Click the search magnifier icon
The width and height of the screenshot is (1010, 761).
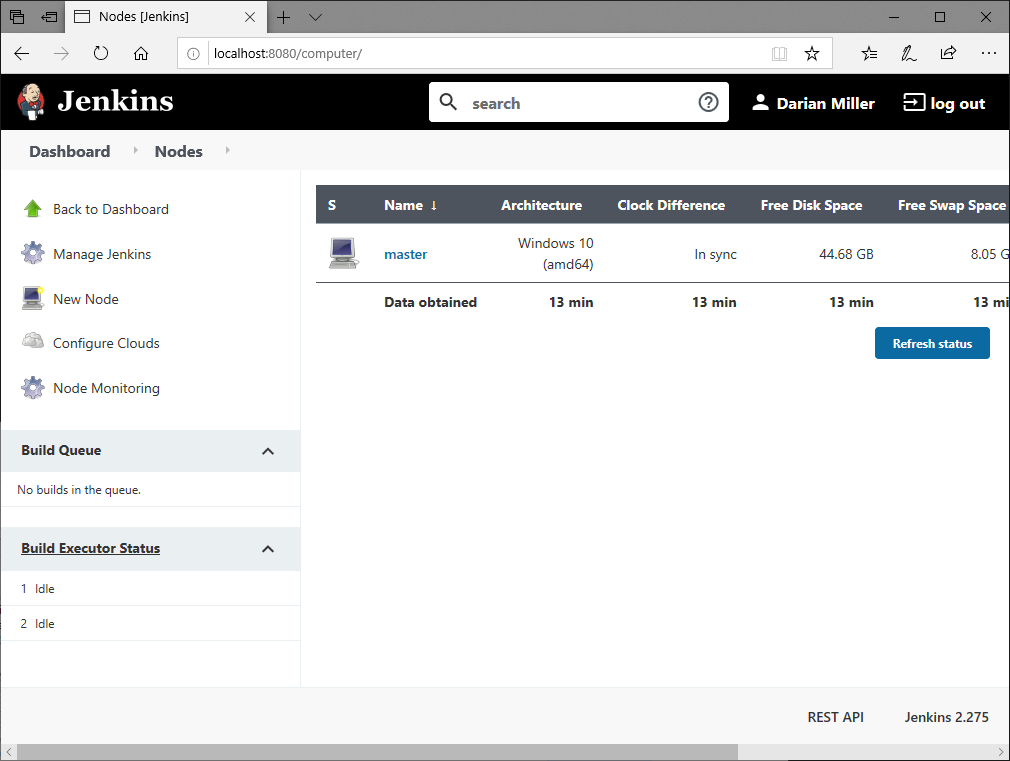tap(448, 102)
